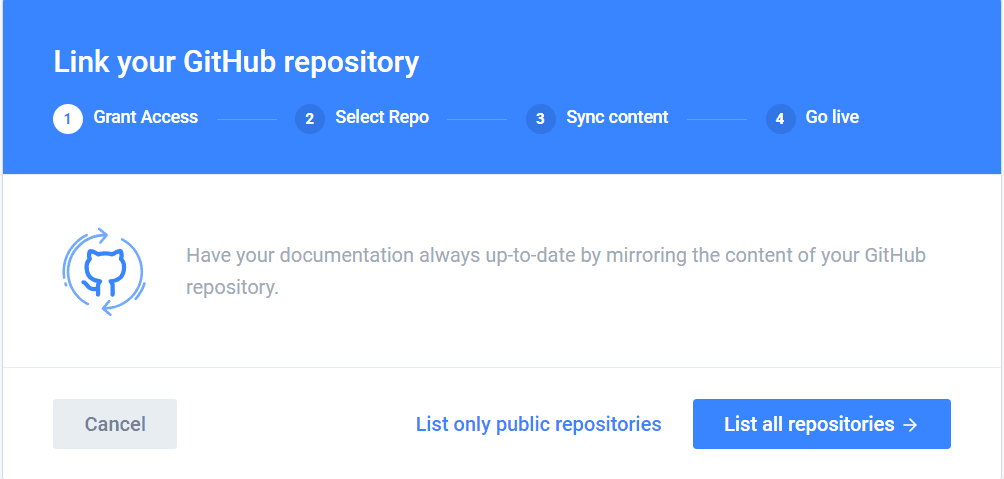Click connector line between Sync content and Go live
The image size is (1004, 479).
(x=716, y=119)
